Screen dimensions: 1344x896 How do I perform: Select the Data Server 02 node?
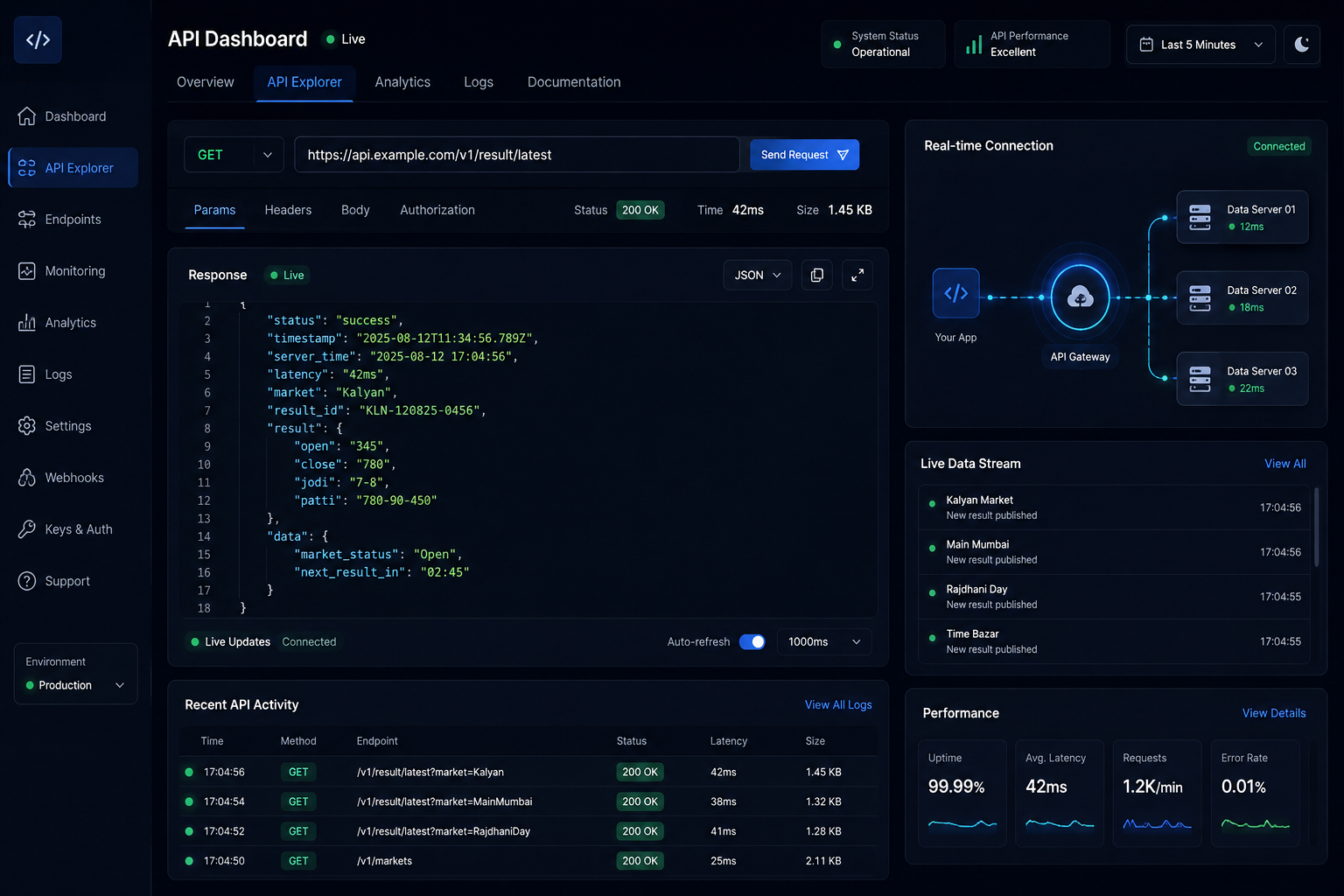(1242, 298)
